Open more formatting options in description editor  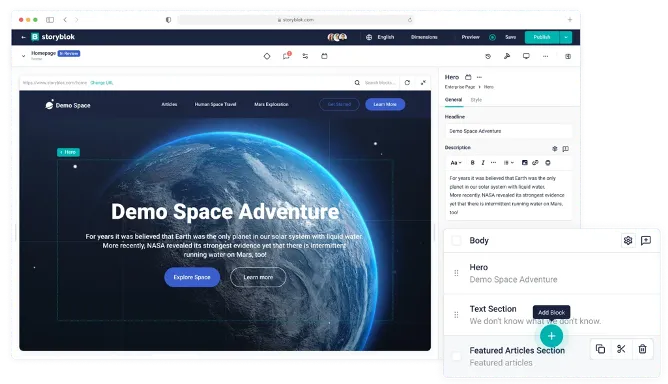coord(493,163)
